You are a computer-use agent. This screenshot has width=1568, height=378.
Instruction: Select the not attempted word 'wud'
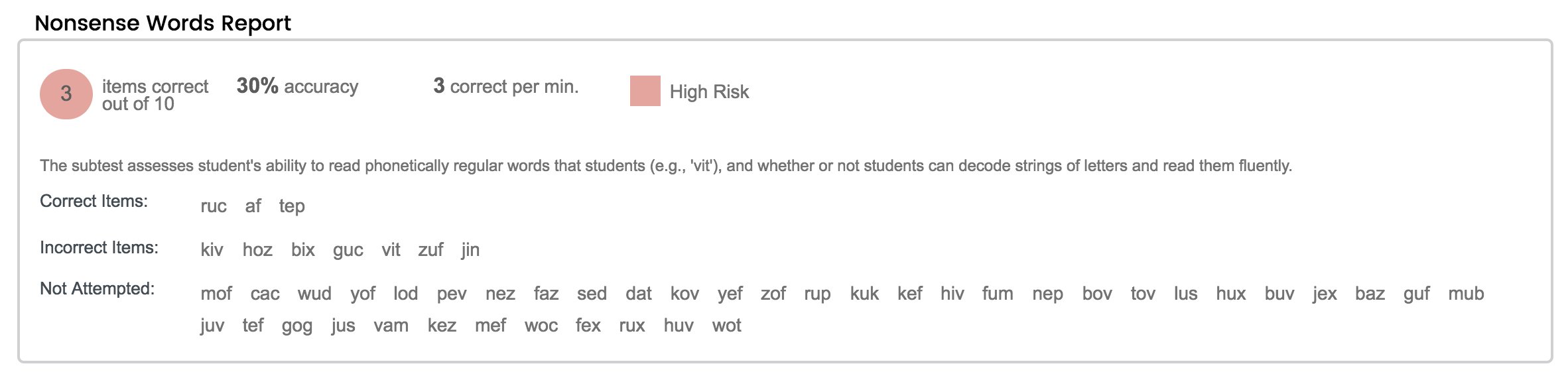[x=314, y=294]
